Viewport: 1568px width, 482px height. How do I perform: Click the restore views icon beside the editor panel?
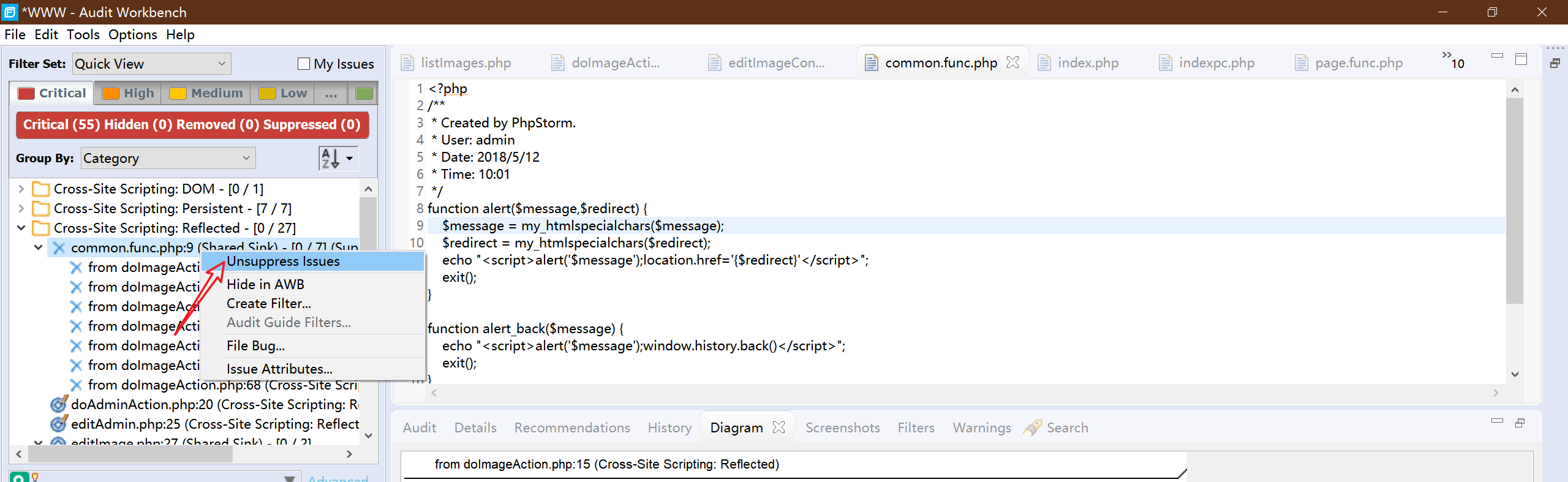1555,62
